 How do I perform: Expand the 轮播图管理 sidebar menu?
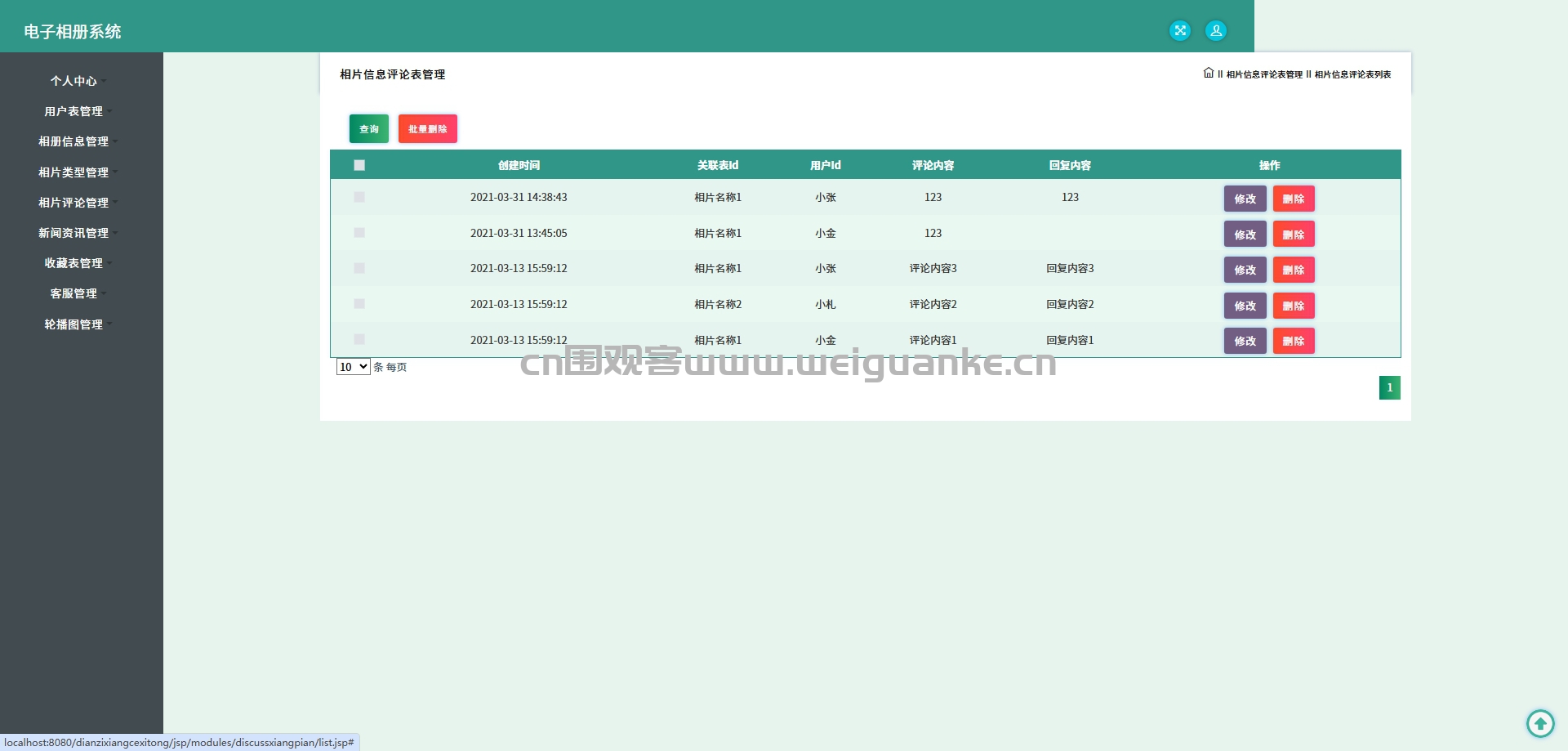coord(78,324)
